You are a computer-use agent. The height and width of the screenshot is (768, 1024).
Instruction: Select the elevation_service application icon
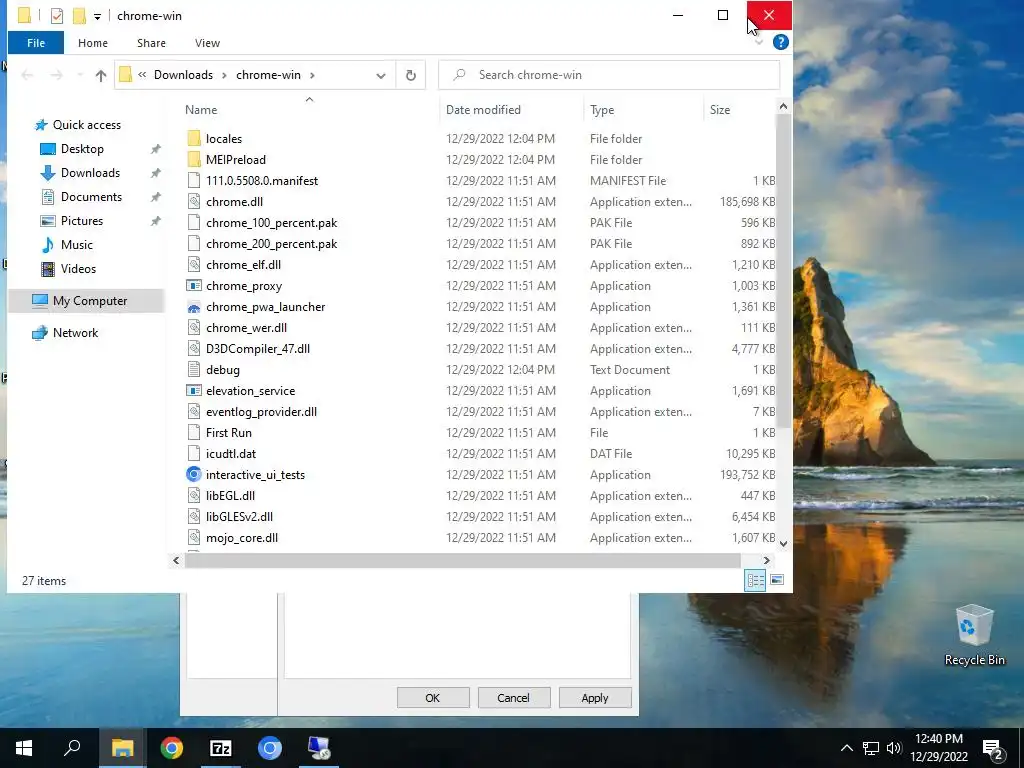point(193,391)
